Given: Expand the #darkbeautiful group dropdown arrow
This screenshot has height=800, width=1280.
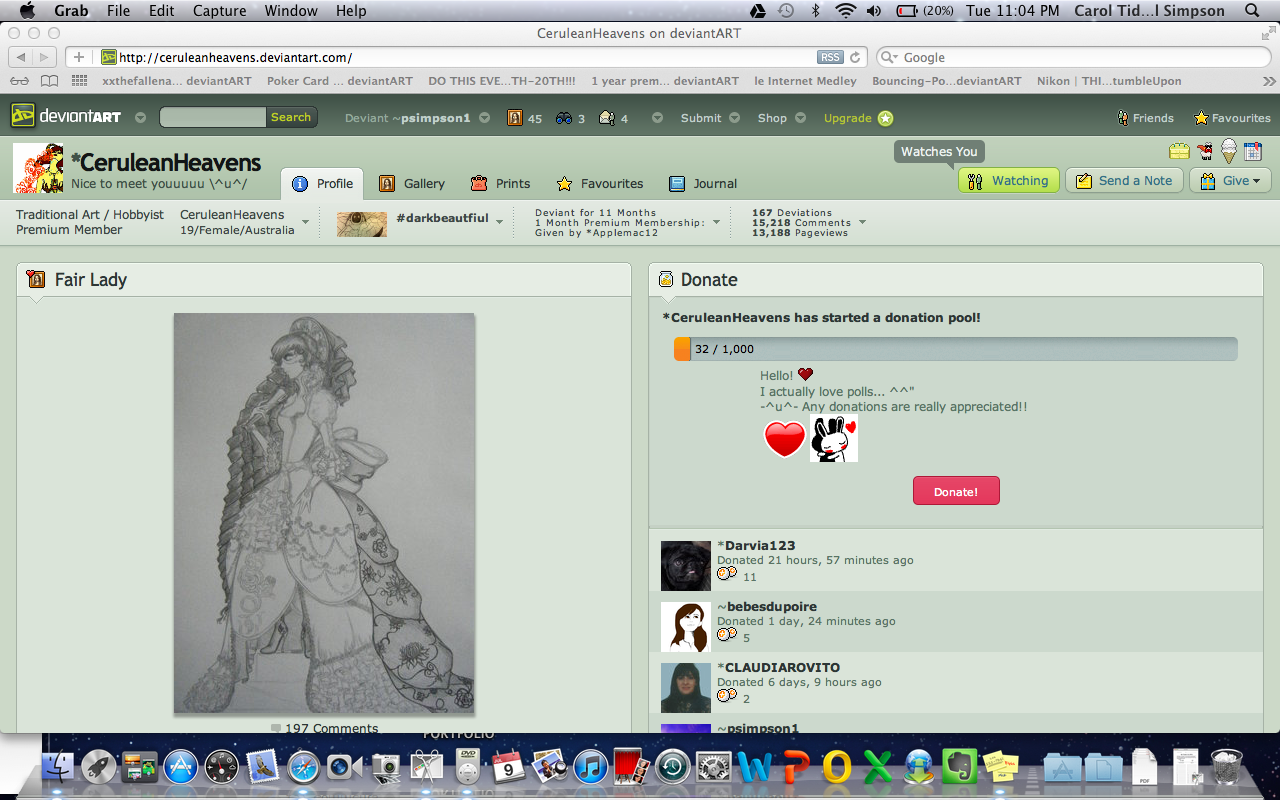Looking at the screenshot, I should coord(500,221).
